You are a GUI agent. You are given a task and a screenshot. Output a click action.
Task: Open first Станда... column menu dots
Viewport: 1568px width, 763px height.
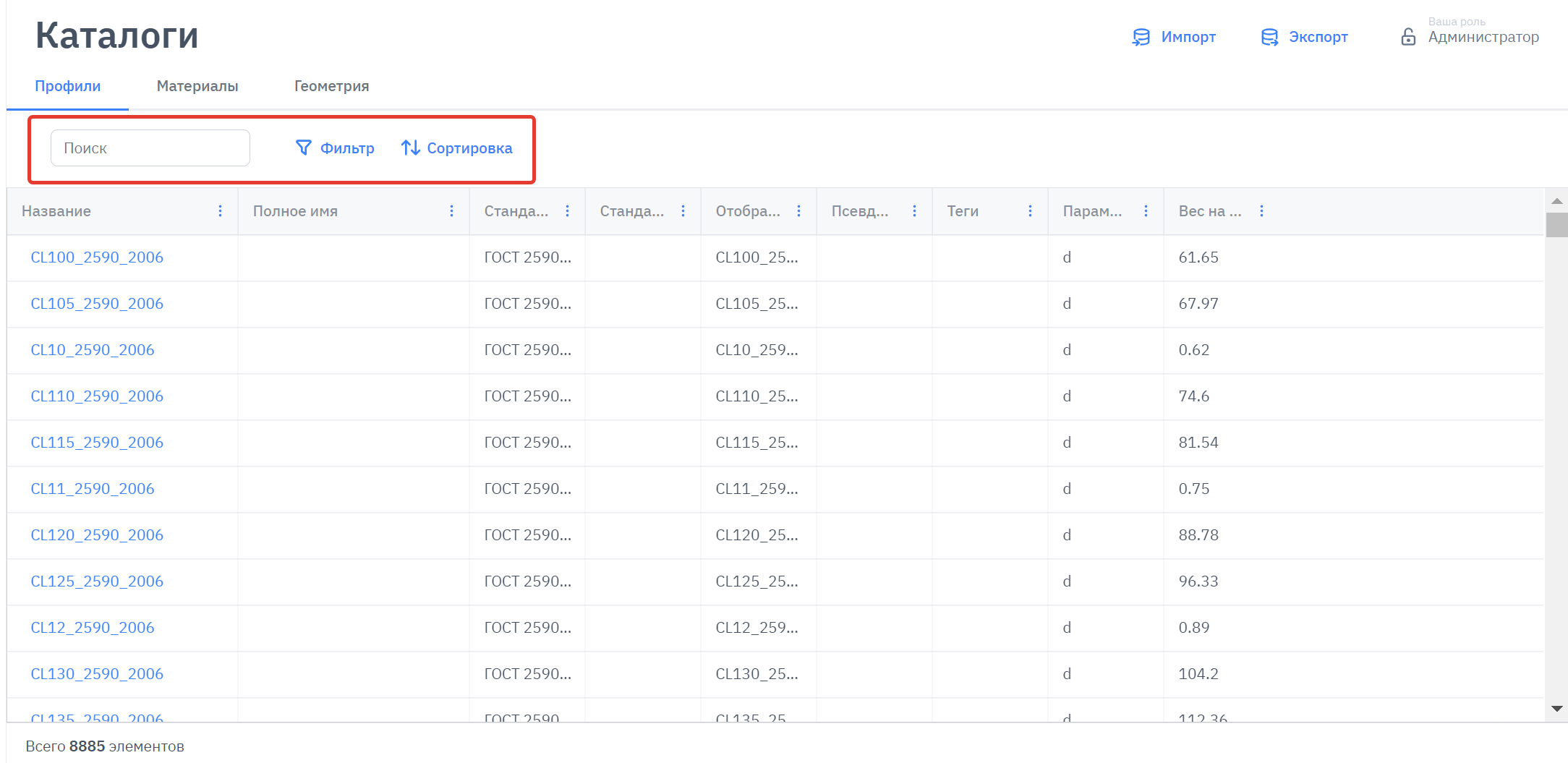click(x=568, y=210)
